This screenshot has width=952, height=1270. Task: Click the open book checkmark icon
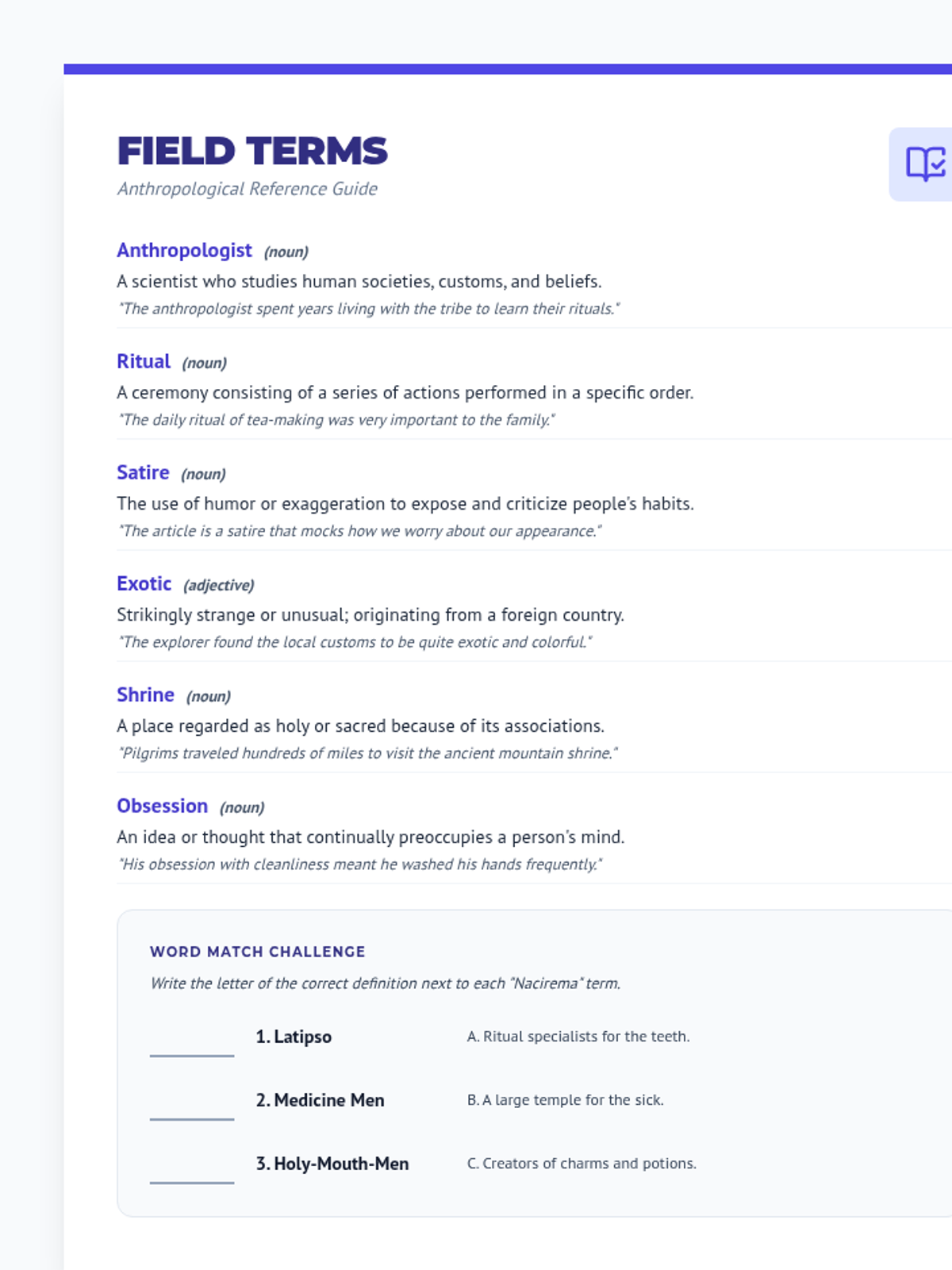tap(925, 164)
